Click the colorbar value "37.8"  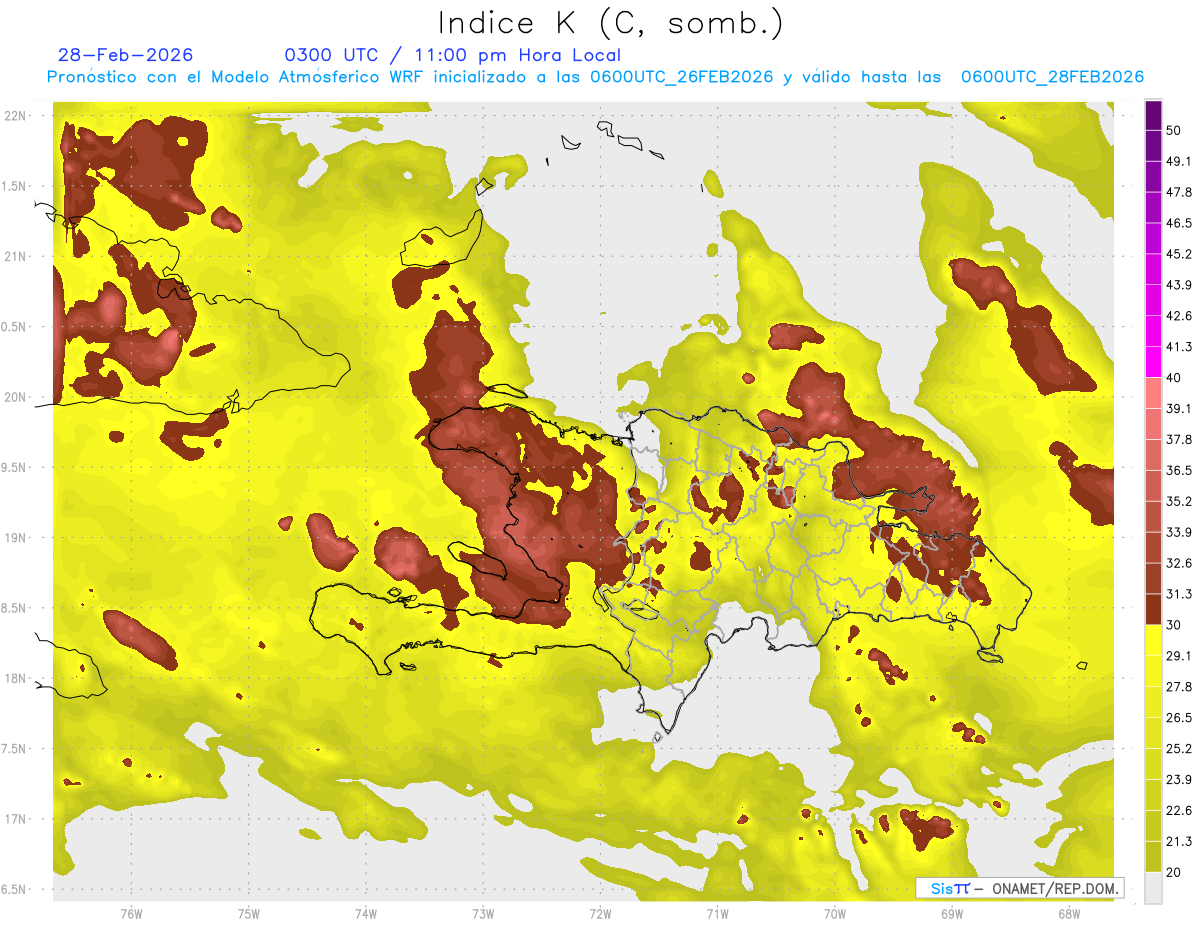tap(1180, 439)
